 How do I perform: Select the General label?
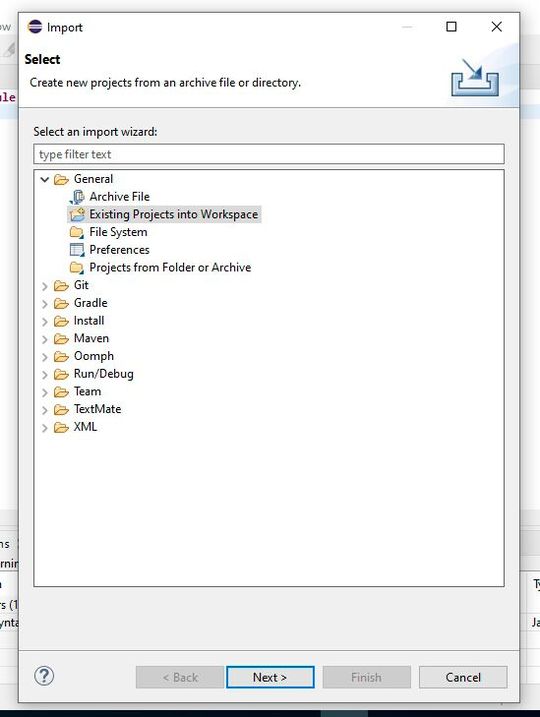pyautogui.click(x=93, y=179)
